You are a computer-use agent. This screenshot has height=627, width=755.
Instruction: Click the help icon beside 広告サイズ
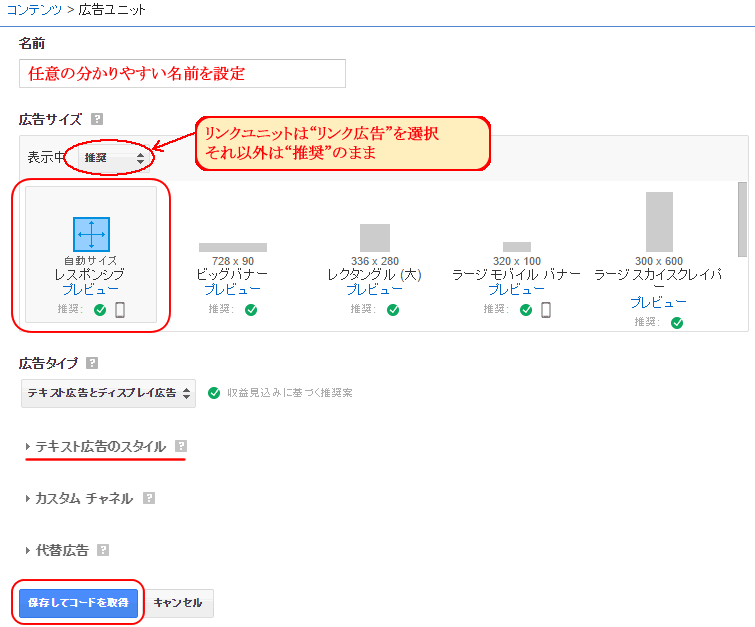point(97,119)
